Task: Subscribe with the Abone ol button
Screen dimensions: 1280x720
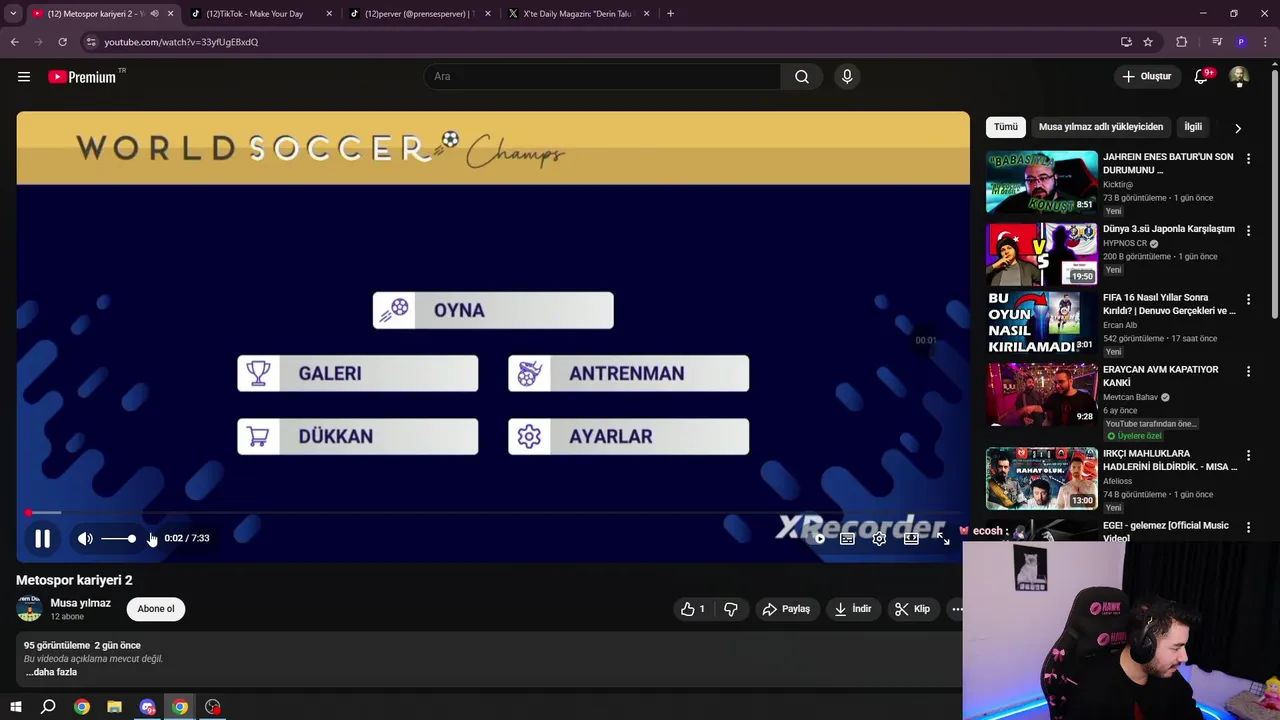Action: [x=156, y=609]
